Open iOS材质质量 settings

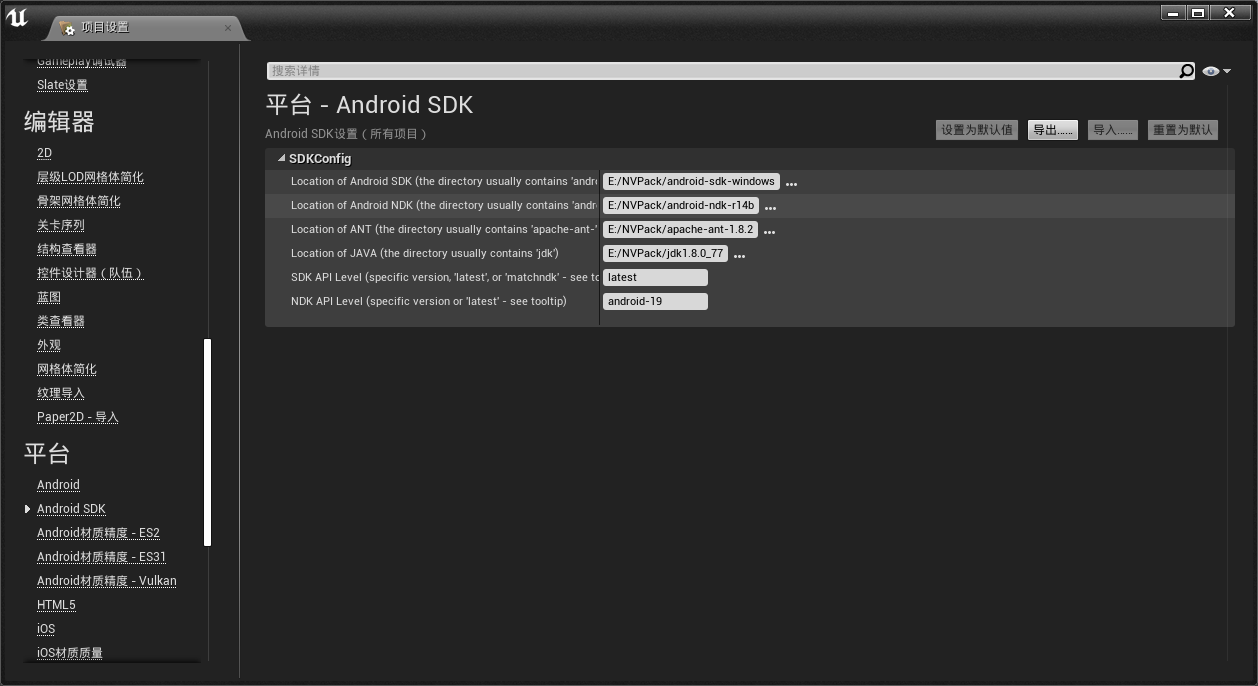click(70, 653)
